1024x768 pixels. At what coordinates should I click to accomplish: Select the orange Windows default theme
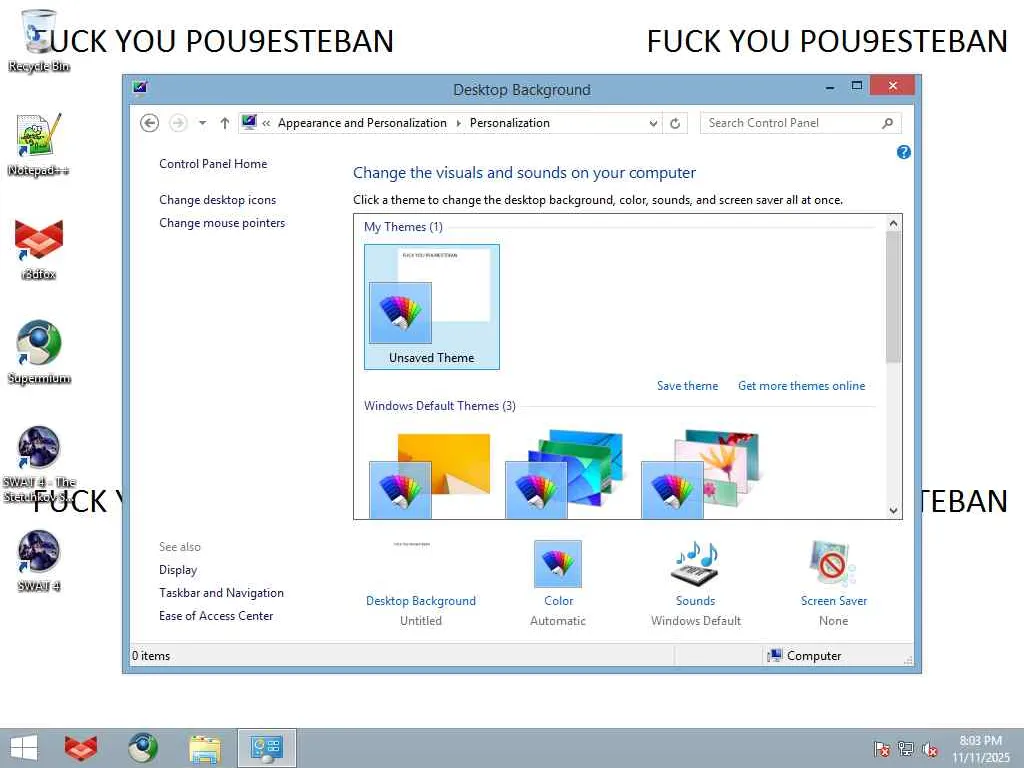click(430, 475)
